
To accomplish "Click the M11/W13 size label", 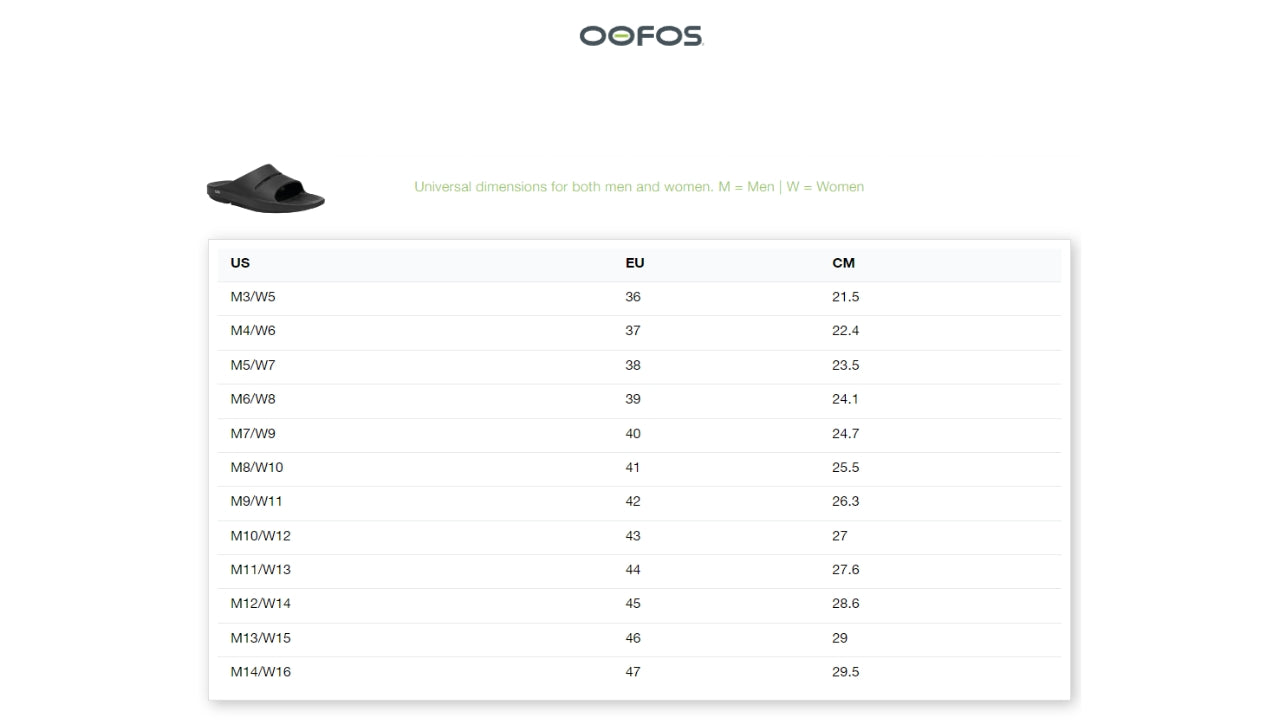I will pos(260,569).
